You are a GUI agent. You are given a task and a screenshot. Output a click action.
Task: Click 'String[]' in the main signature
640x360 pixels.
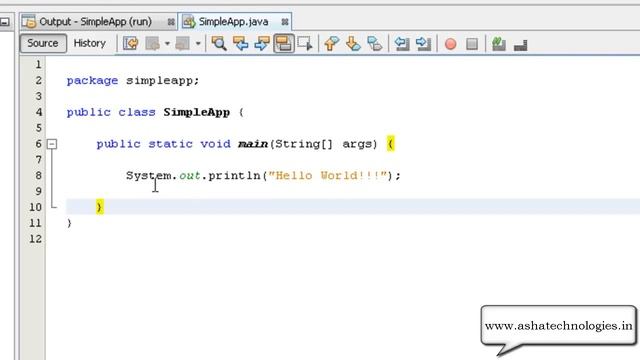304,144
